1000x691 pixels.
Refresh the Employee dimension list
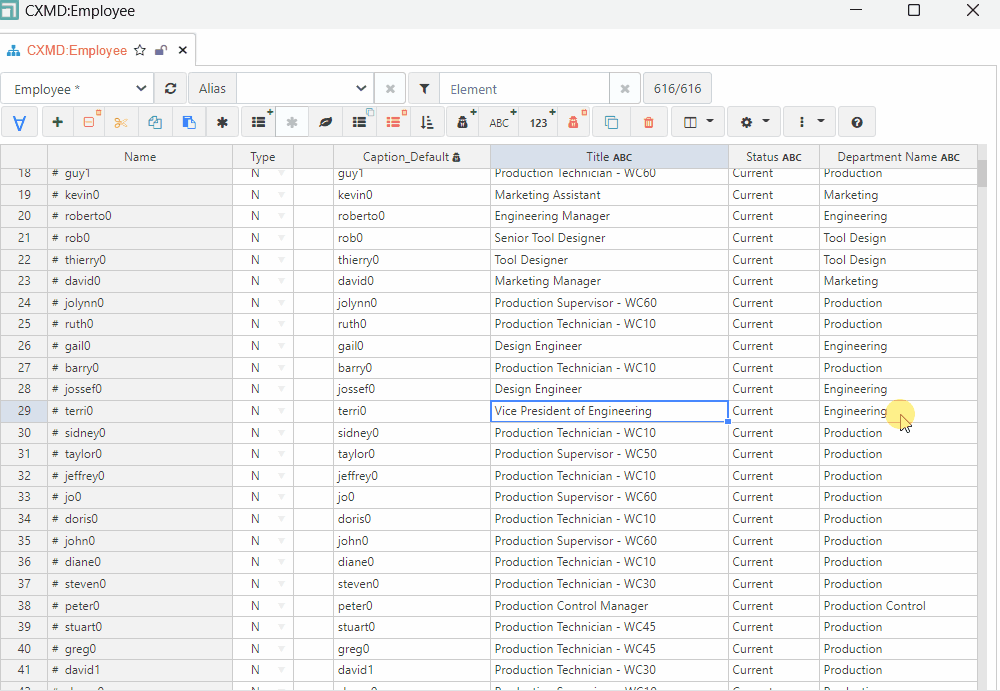tap(171, 89)
